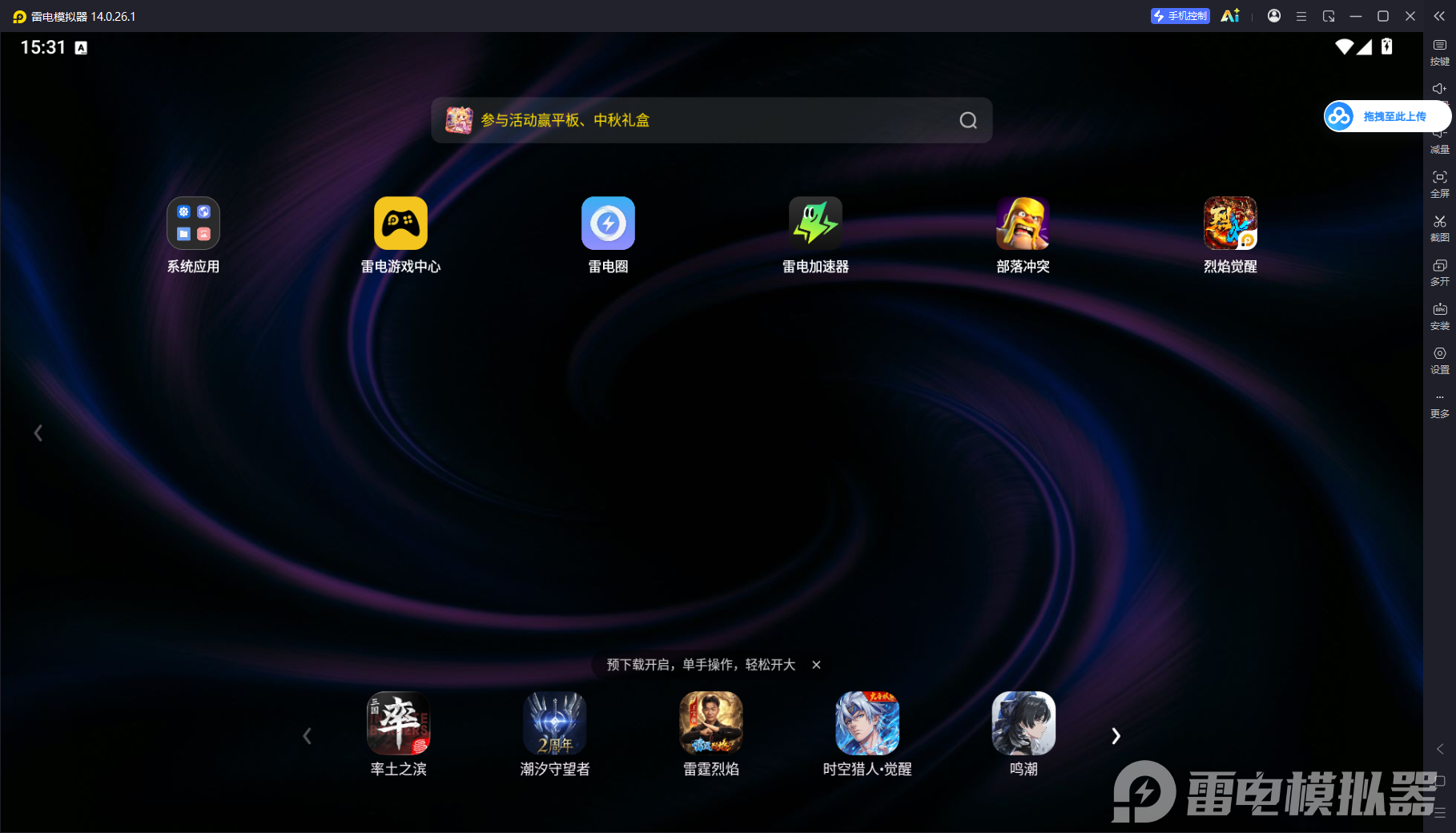
Task: Open the 雷电圈 app
Action: pos(608,223)
